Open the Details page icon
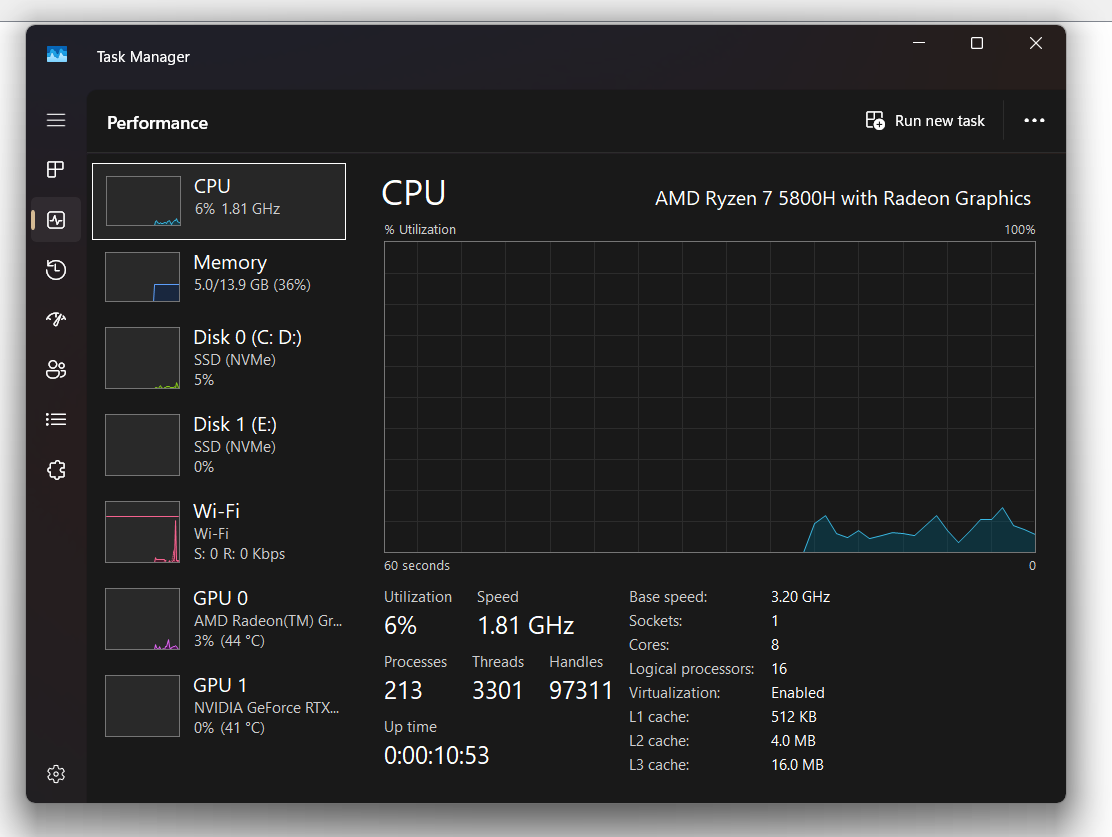Screen dimensions: 1112x837 tap(56, 420)
